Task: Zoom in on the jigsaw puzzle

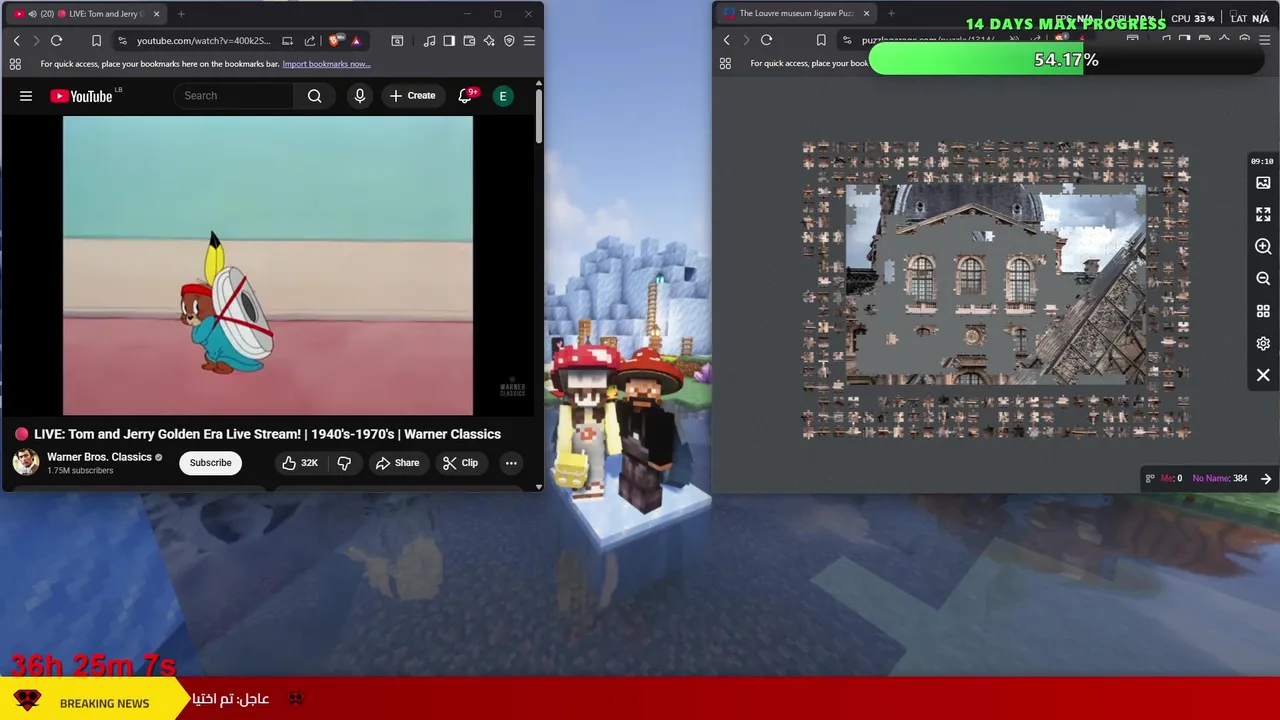Action: tap(1263, 247)
